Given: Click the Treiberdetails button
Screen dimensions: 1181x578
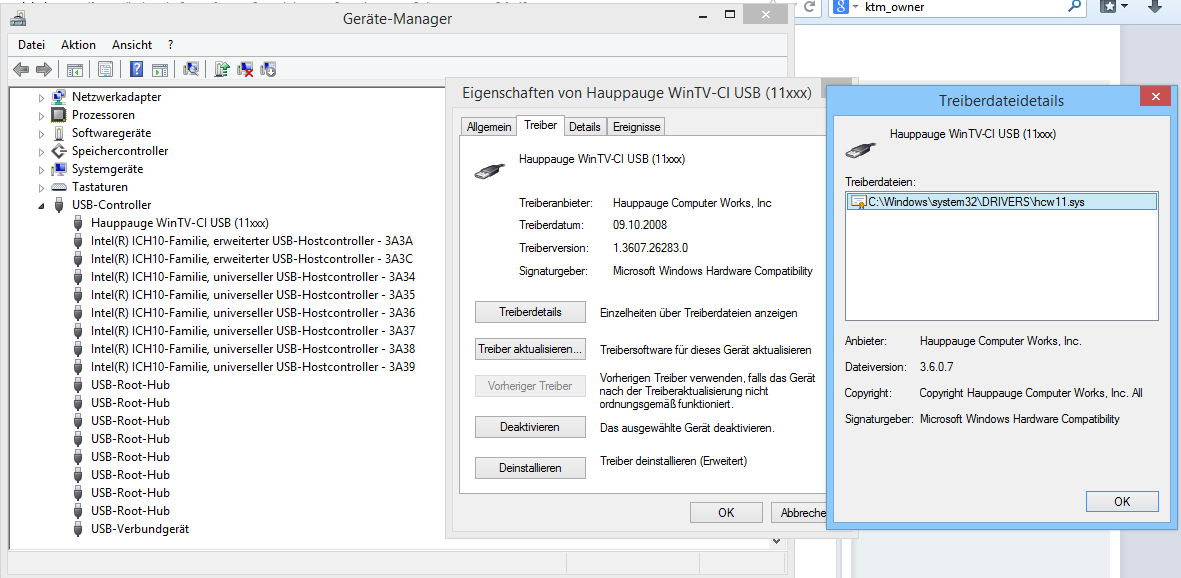Looking at the screenshot, I should tap(530, 312).
